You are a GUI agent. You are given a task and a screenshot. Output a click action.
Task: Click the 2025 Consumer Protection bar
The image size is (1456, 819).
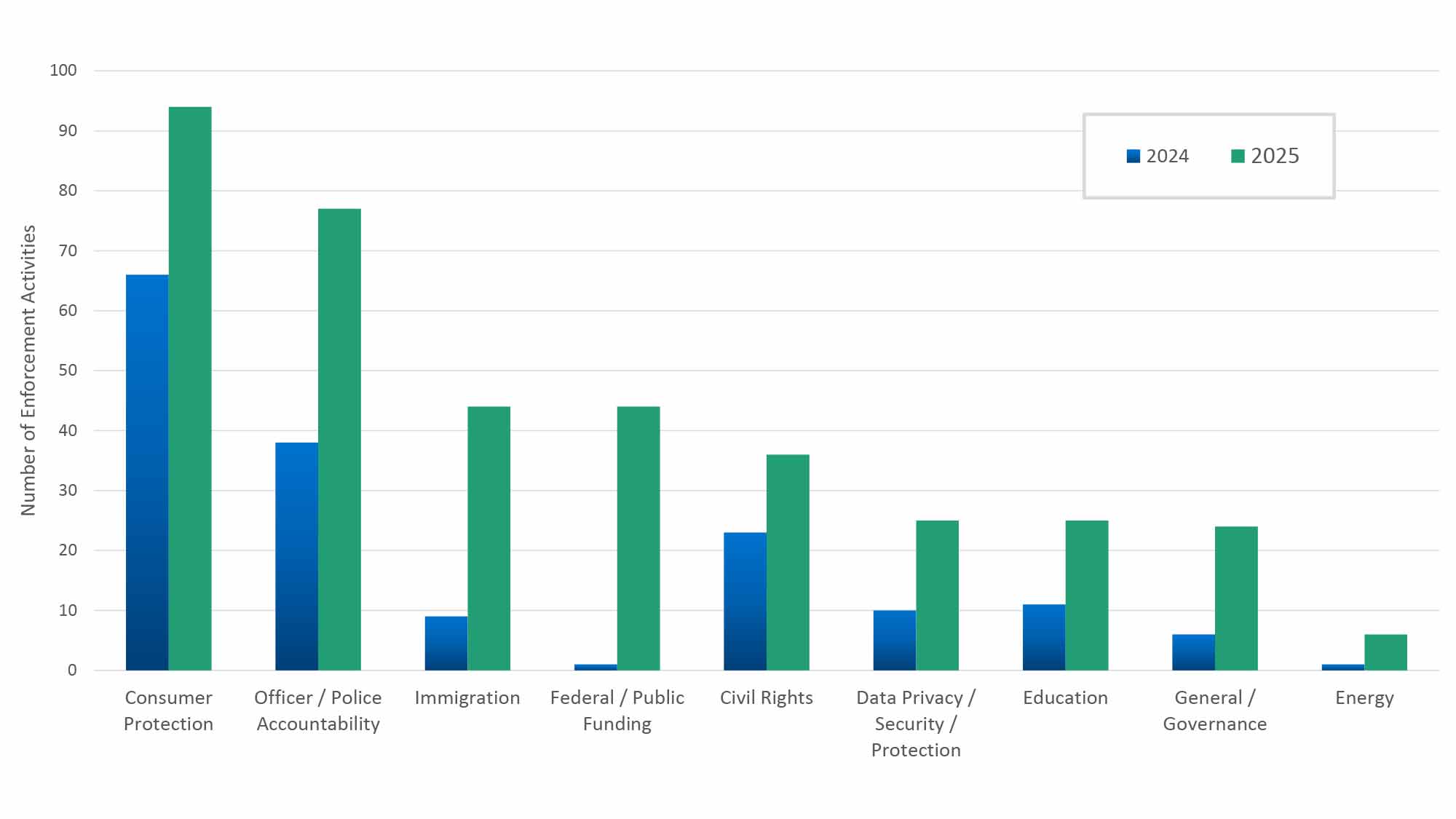190,388
